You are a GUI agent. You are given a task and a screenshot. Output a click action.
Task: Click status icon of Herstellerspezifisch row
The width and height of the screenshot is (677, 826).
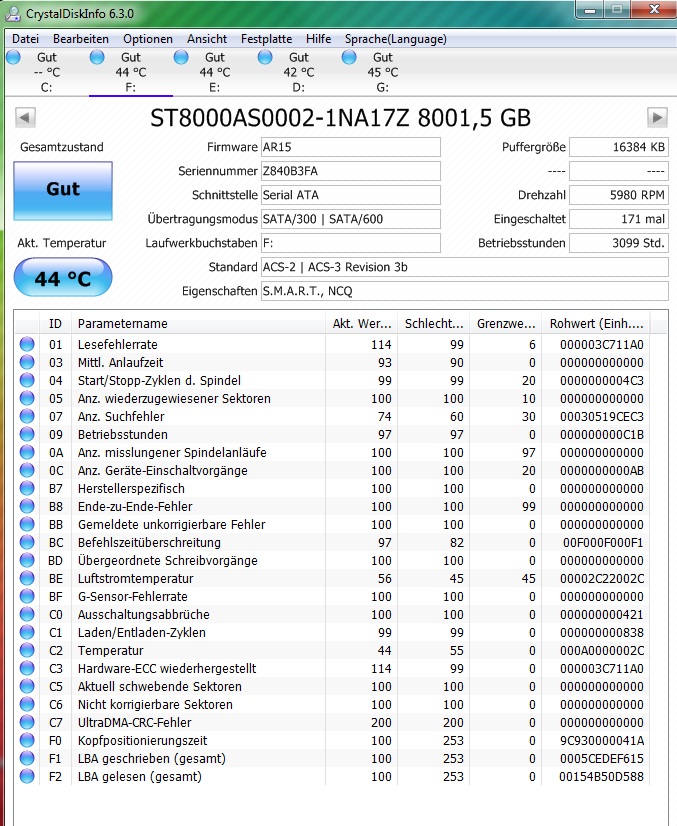27,488
